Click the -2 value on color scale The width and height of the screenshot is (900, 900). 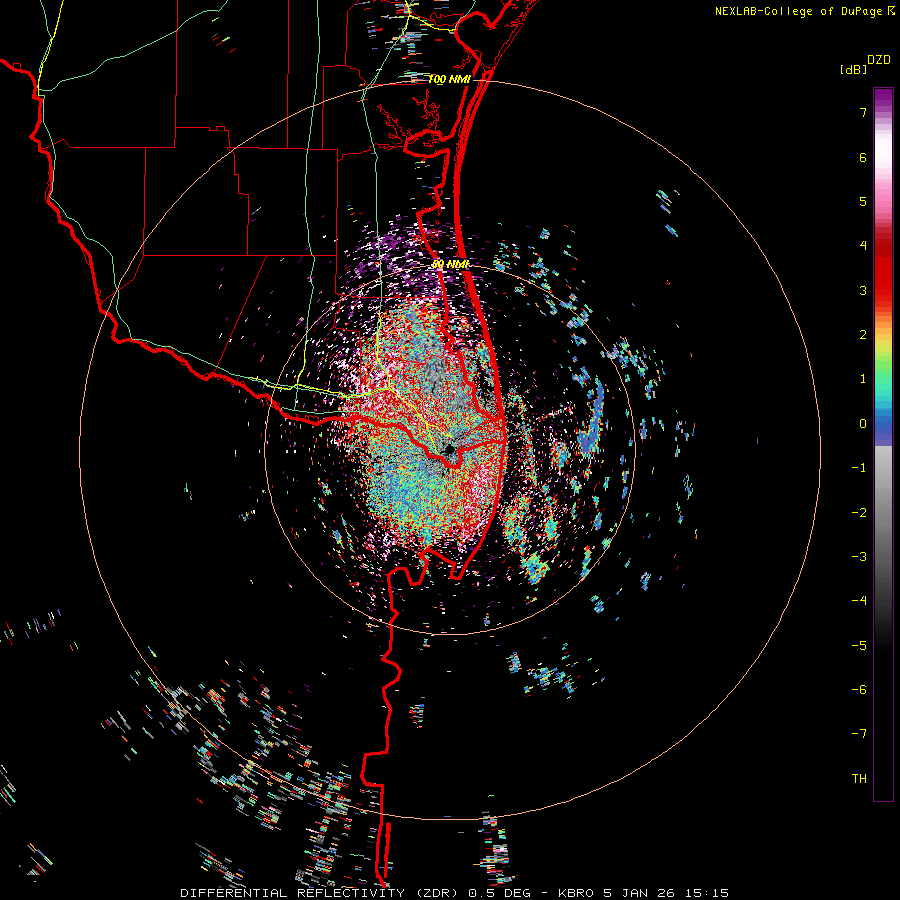[859, 513]
